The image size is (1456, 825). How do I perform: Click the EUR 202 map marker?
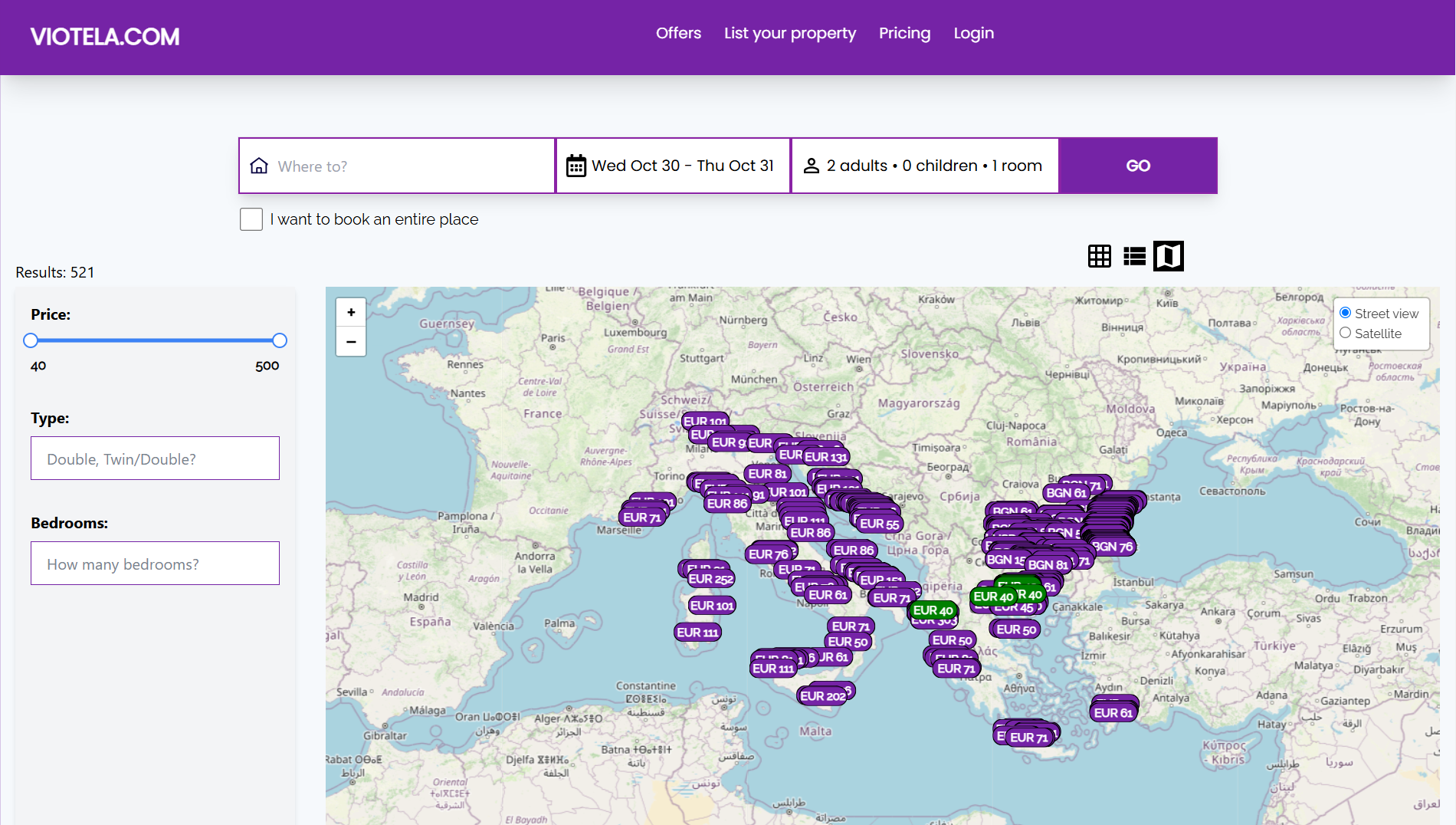pos(823,696)
